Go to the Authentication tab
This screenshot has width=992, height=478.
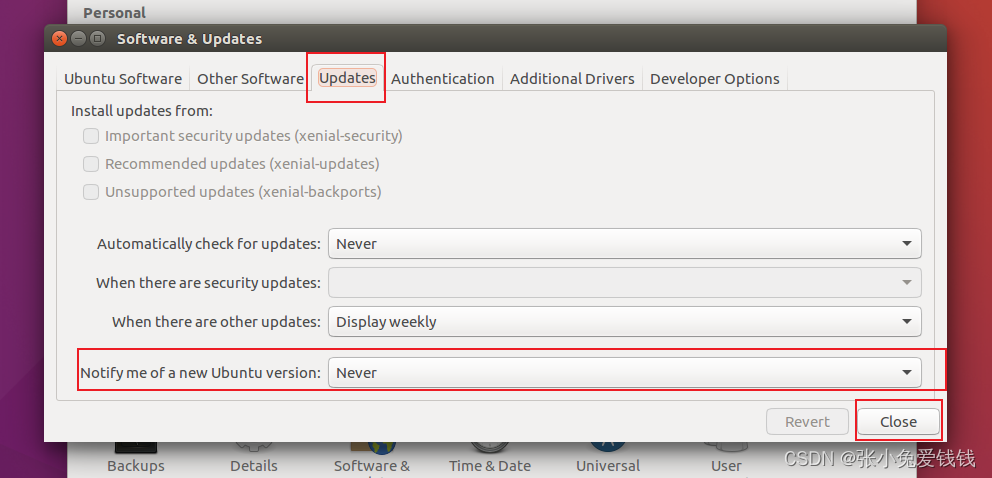pyautogui.click(x=442, y=79)
